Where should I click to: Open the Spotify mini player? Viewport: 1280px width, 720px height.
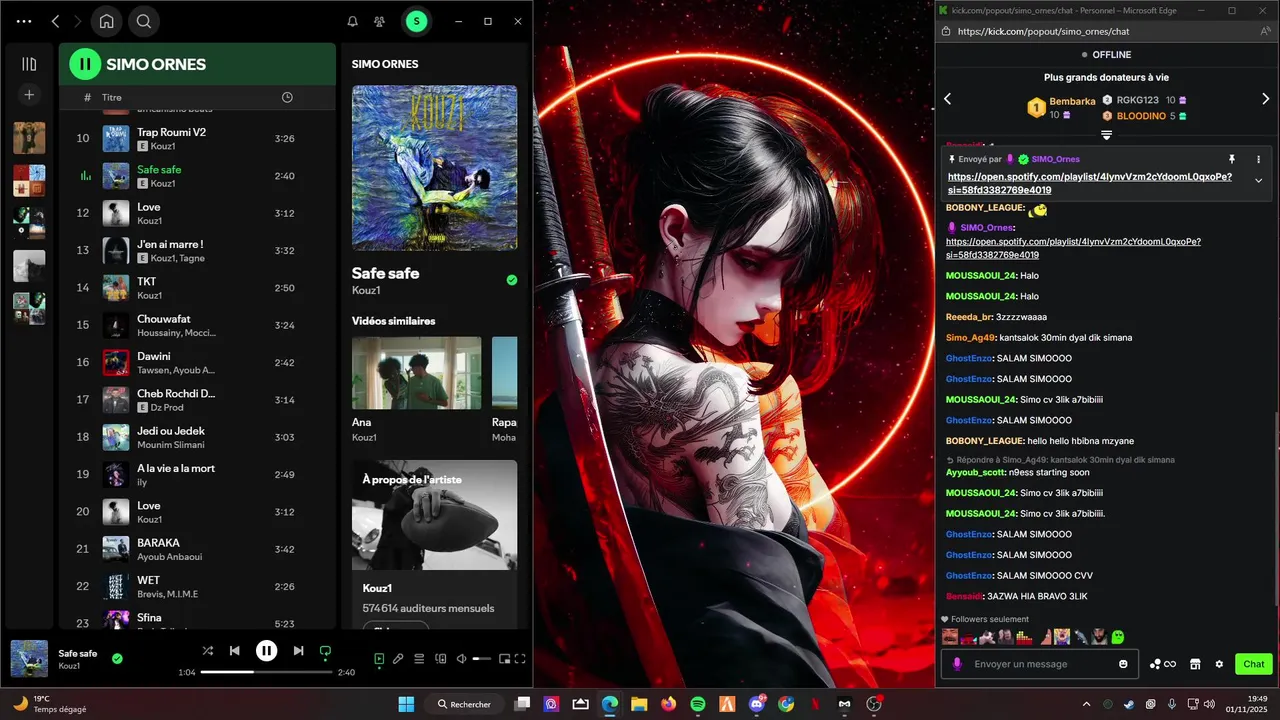click(x=504, y=659)
